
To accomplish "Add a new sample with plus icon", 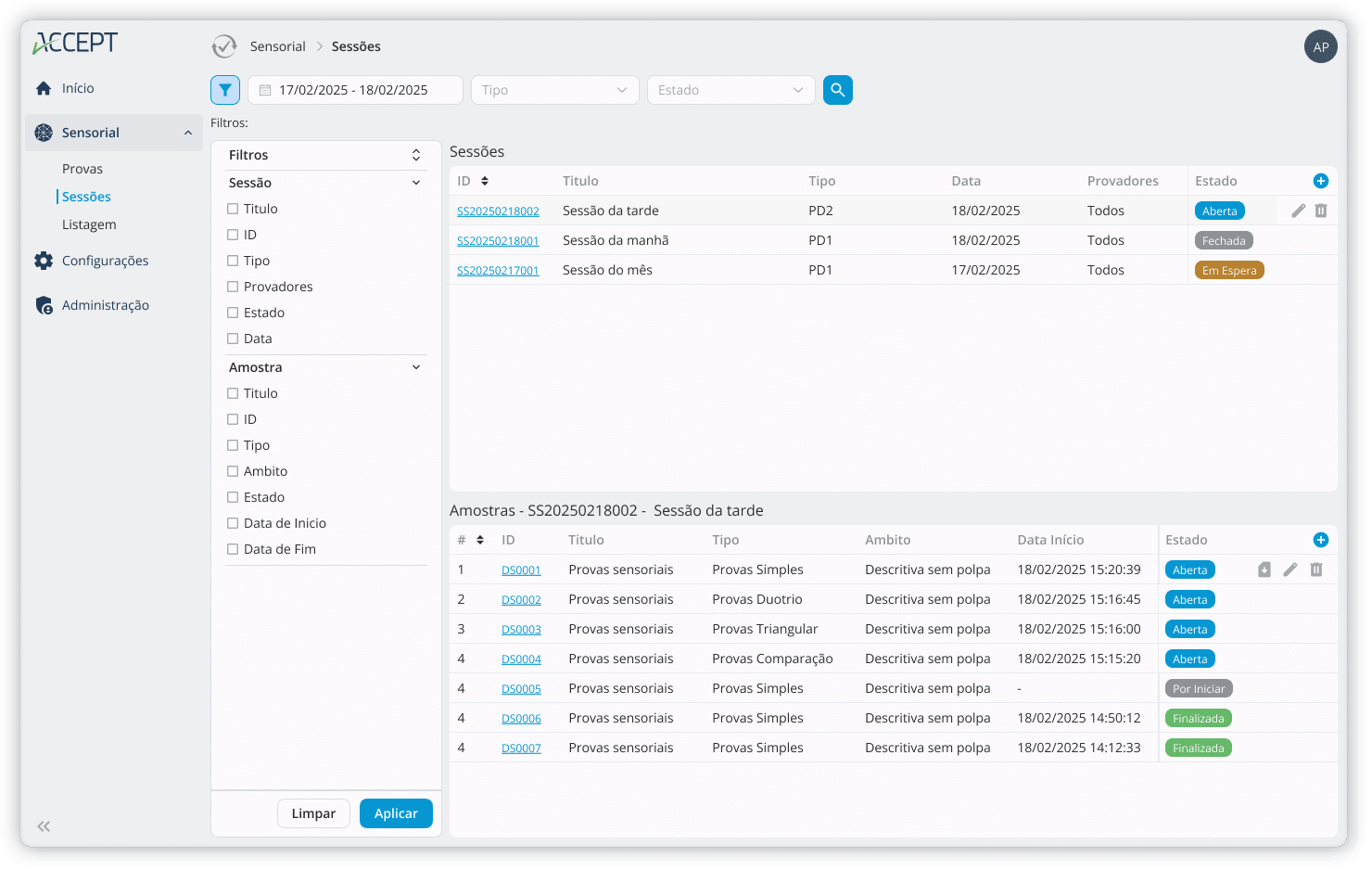I will (1320, 540).
